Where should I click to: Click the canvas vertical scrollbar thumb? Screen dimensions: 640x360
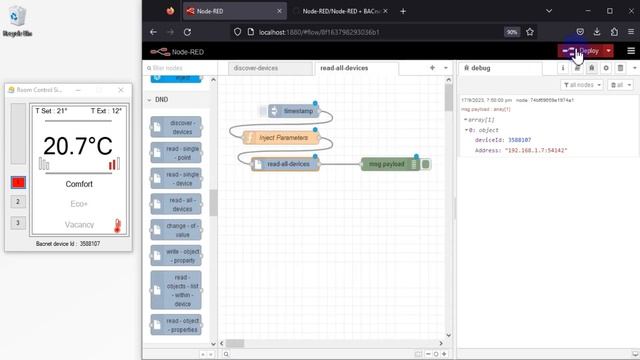pos(449,98)
